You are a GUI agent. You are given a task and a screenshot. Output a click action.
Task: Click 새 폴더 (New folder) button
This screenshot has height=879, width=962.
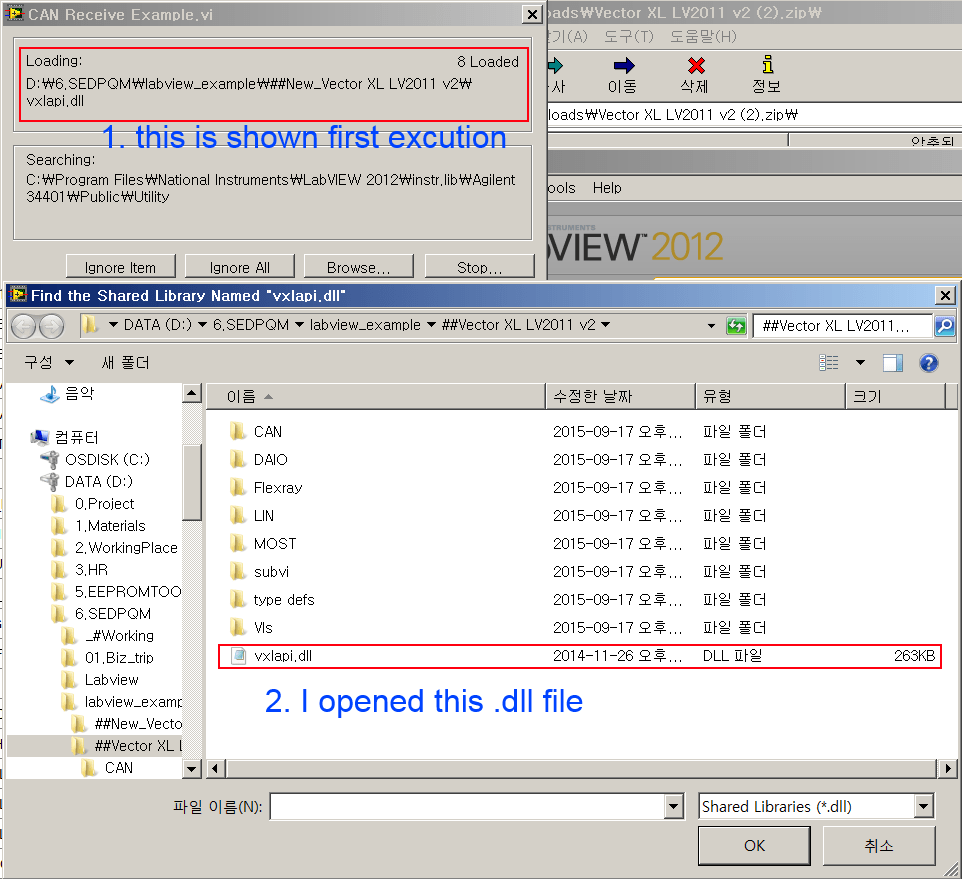[x=125, y=363]
